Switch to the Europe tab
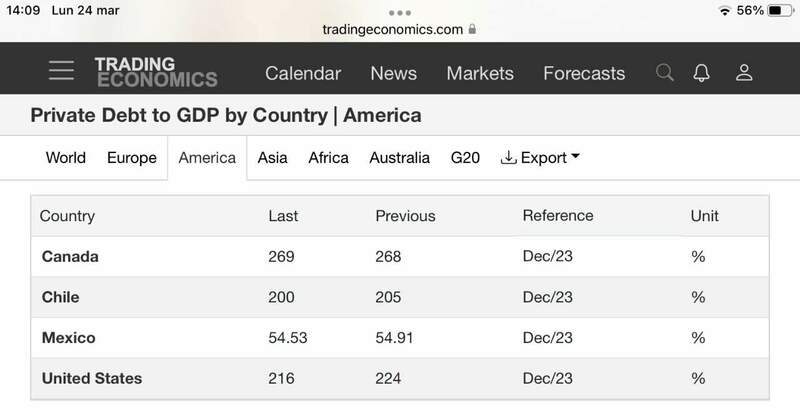Screen dimensions: 800x418 [x=132, y=157]
